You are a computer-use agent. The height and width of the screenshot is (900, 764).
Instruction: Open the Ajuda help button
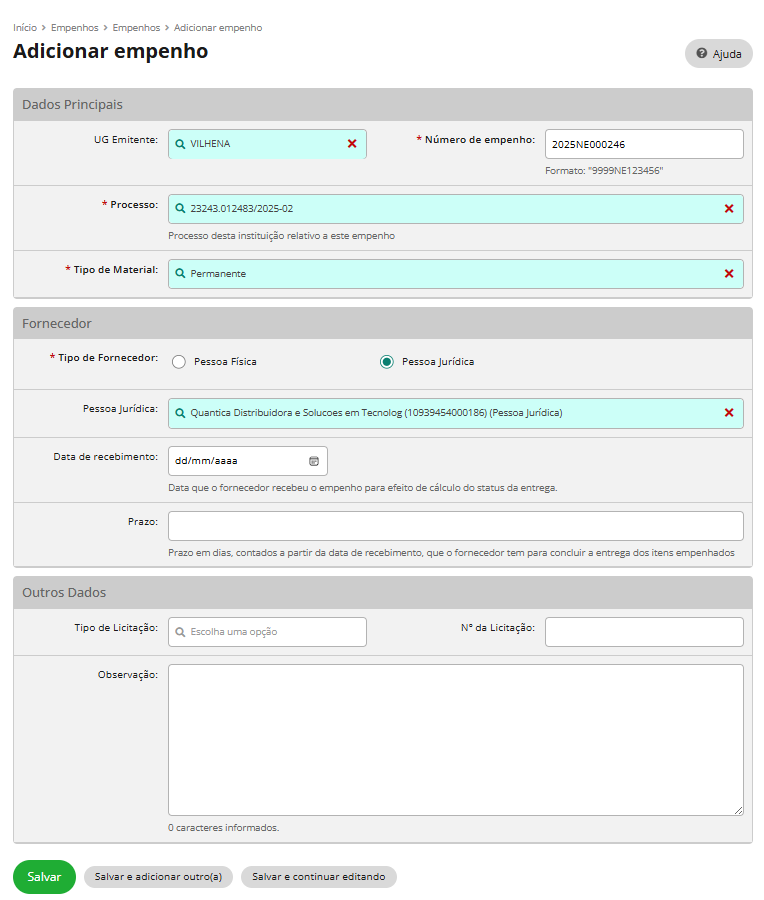[x=718, y=54]
